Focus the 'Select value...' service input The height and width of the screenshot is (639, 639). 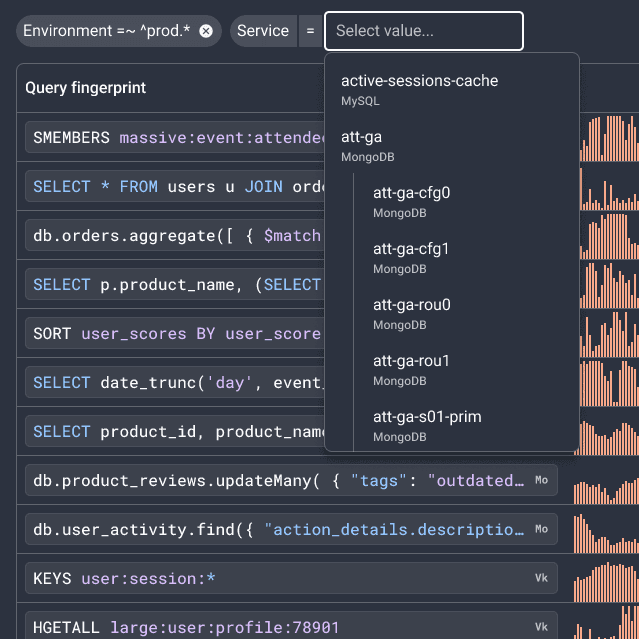coord(423,31)
